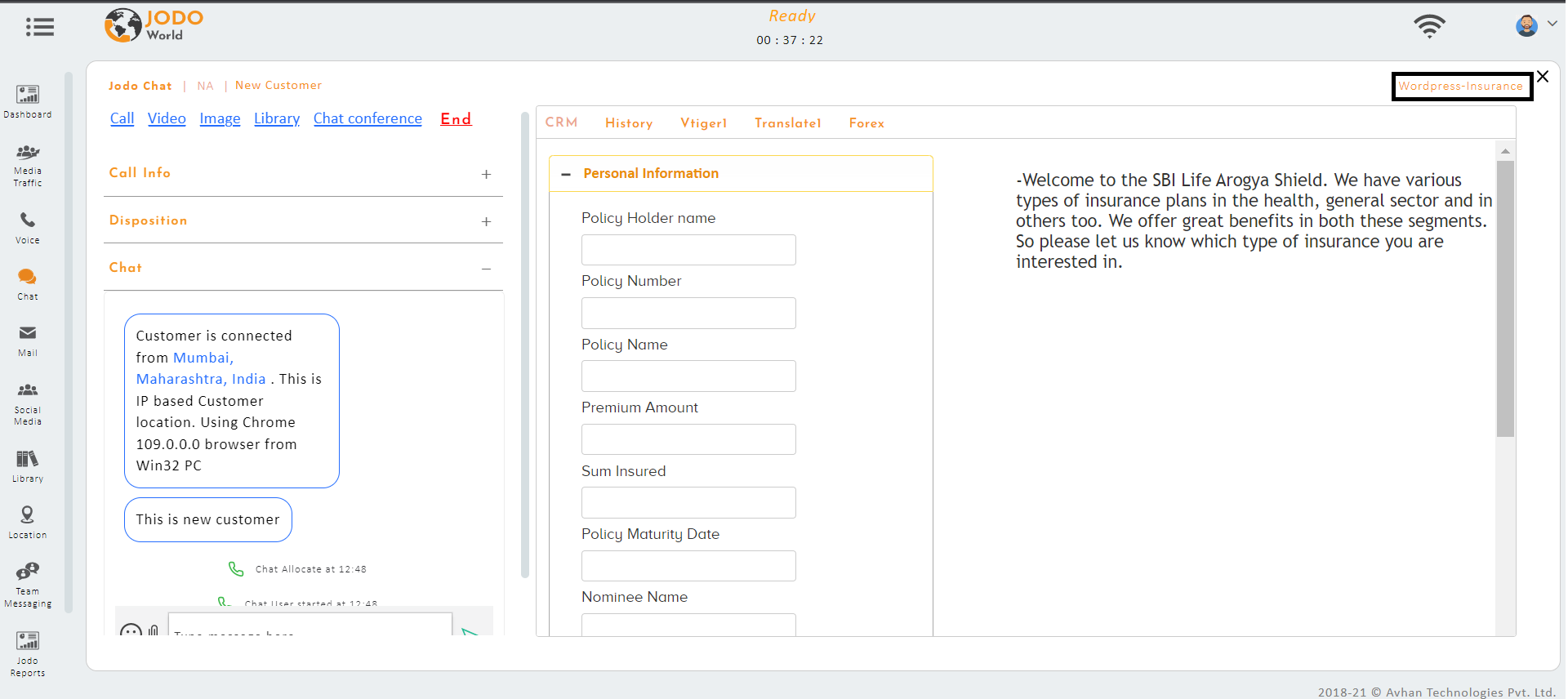Close the Jodo Chat panel

click(1543, 77)
